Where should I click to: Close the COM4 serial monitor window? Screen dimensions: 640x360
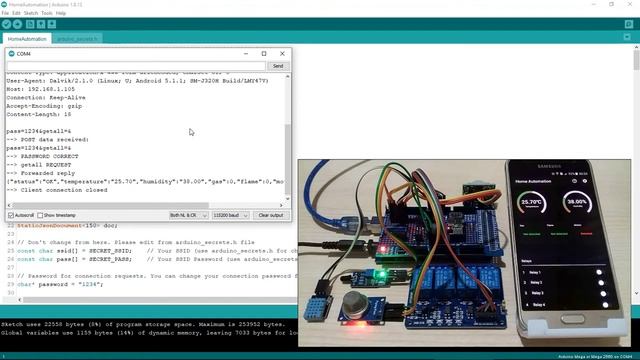[x=282, y=53]
